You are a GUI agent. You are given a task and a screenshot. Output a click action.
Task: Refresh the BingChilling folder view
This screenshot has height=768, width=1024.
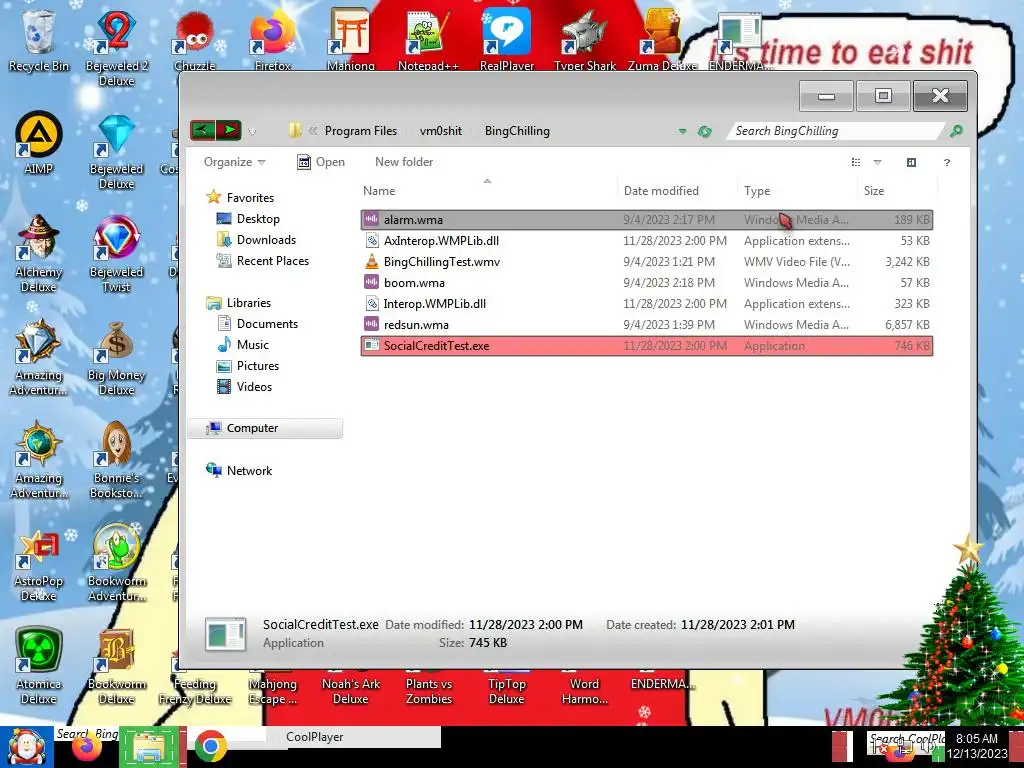[704, 131]
